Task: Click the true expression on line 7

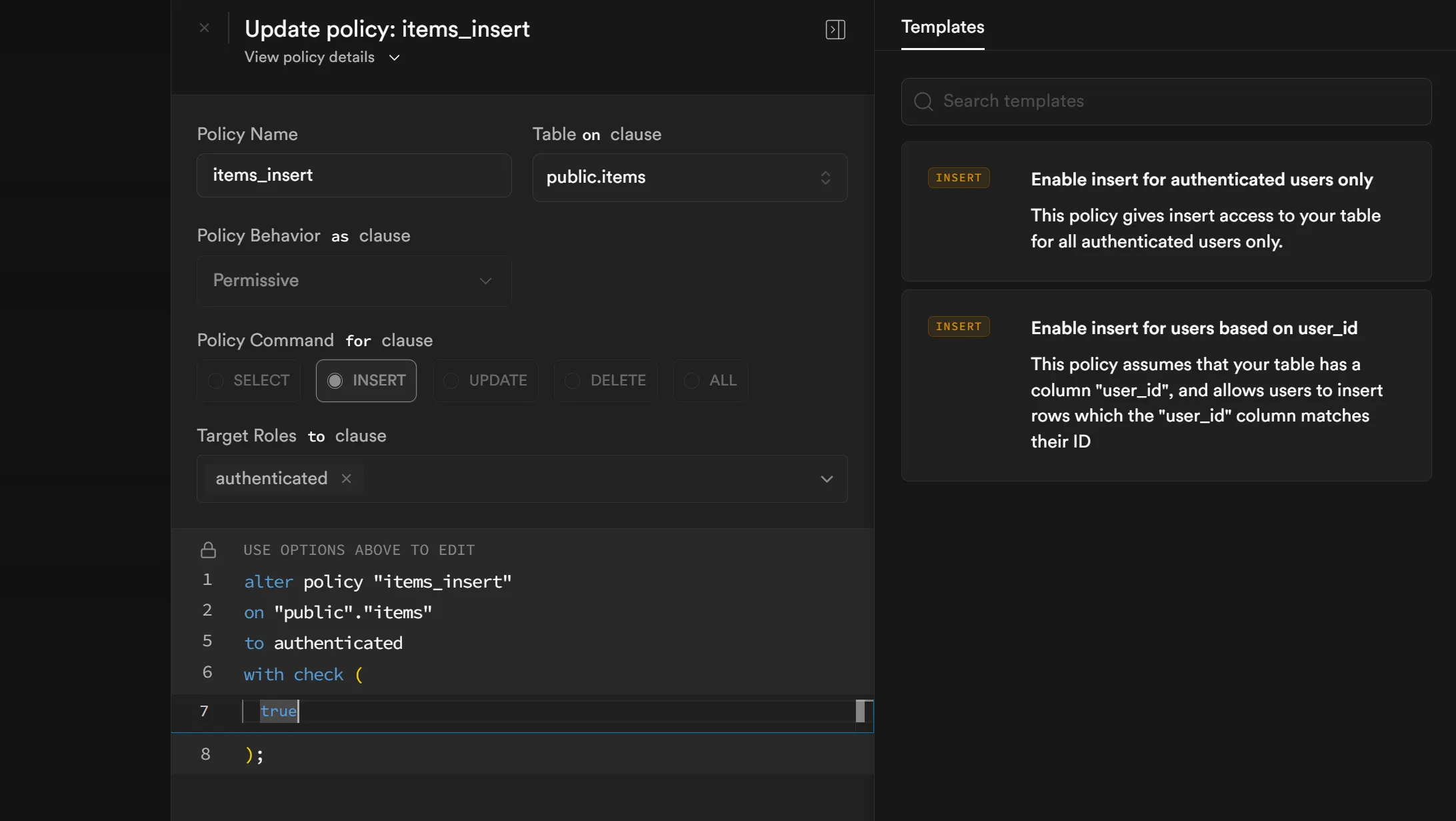Action: coord(279,712)
